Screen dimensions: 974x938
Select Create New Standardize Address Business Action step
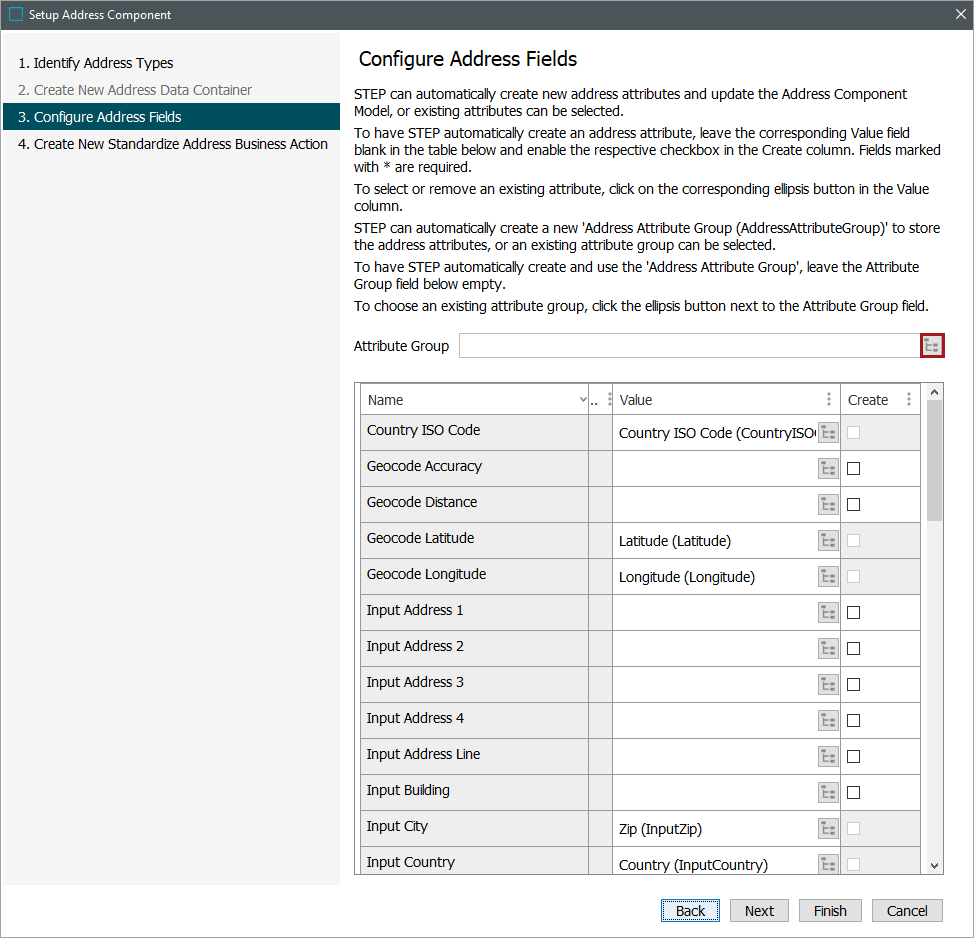point(173,144)
